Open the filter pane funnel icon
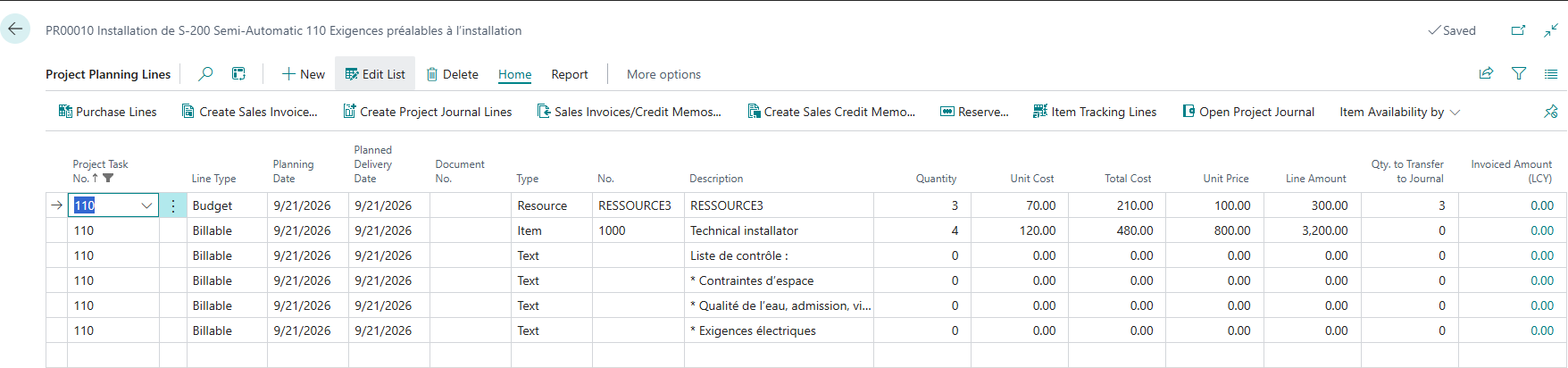The image size is (1568, 368). click(1519, 74)
